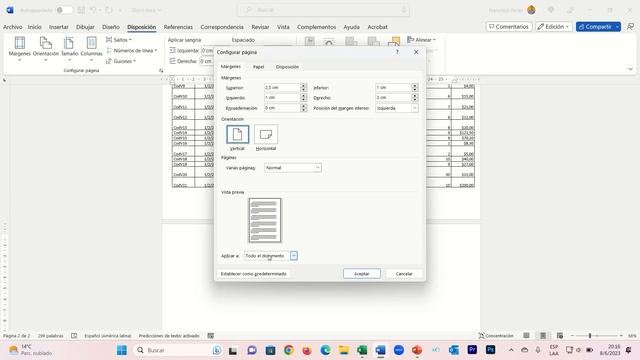
Task: Click the Izquierdo margin input field
Action: (282, 98)
